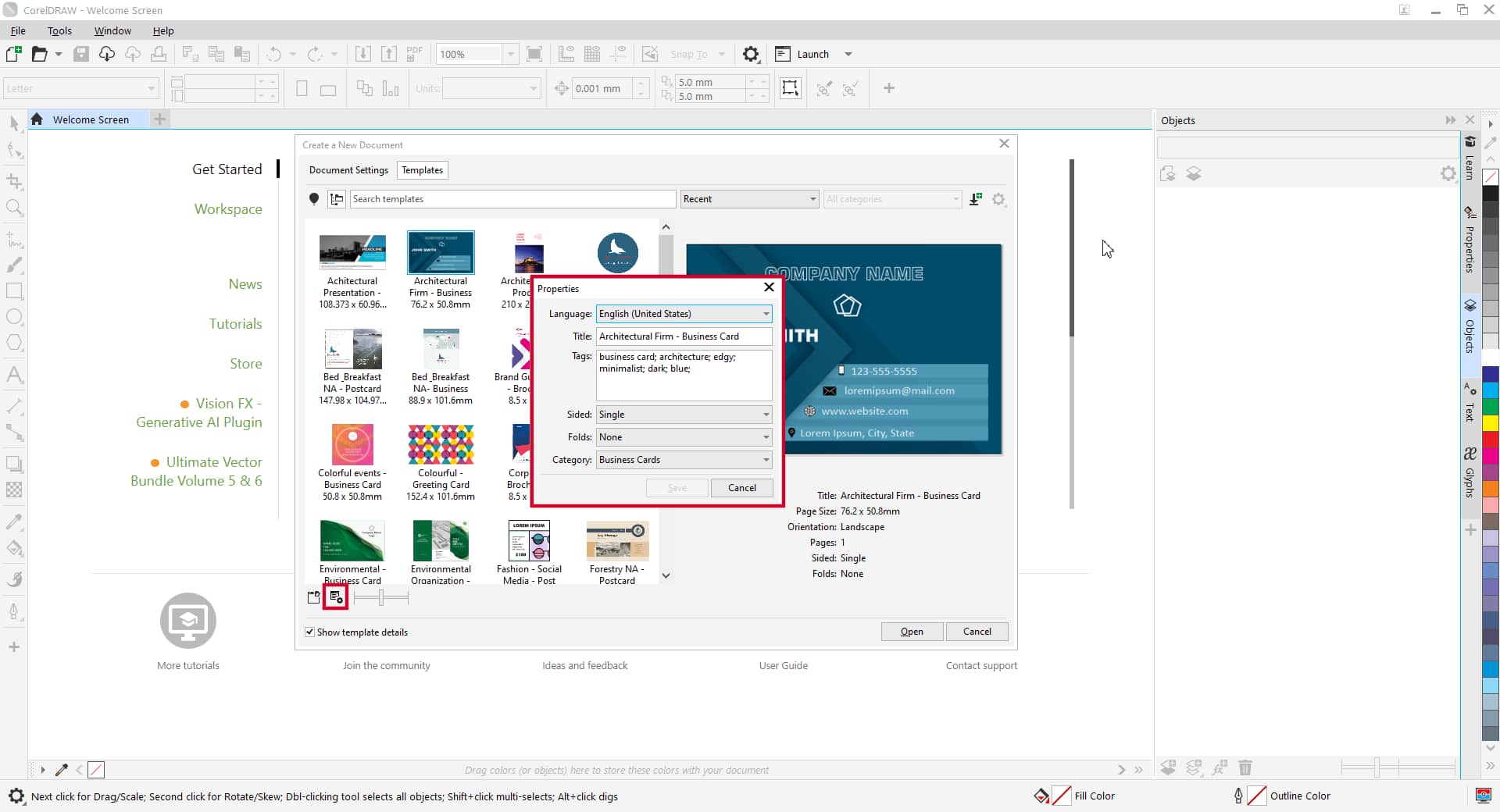Viewport: 1500px width, 812px height.
Task: Click the Store link
Action: pyautogui.click(x=246, y=364)
